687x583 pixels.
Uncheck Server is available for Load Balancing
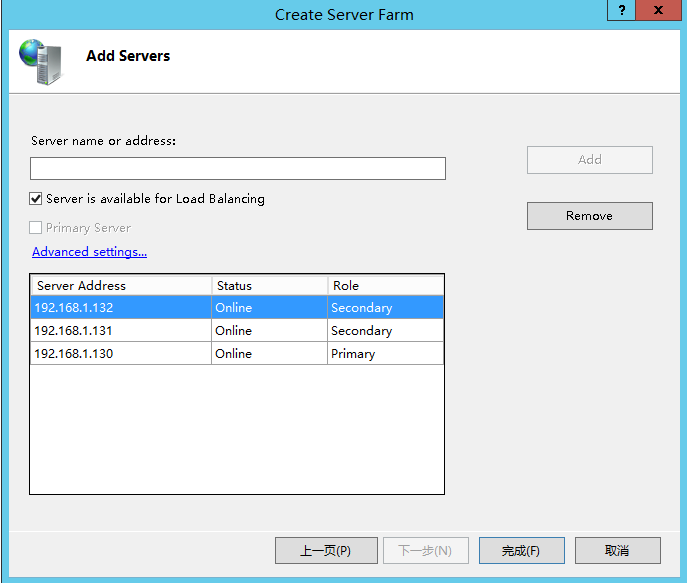pos(36,199)
